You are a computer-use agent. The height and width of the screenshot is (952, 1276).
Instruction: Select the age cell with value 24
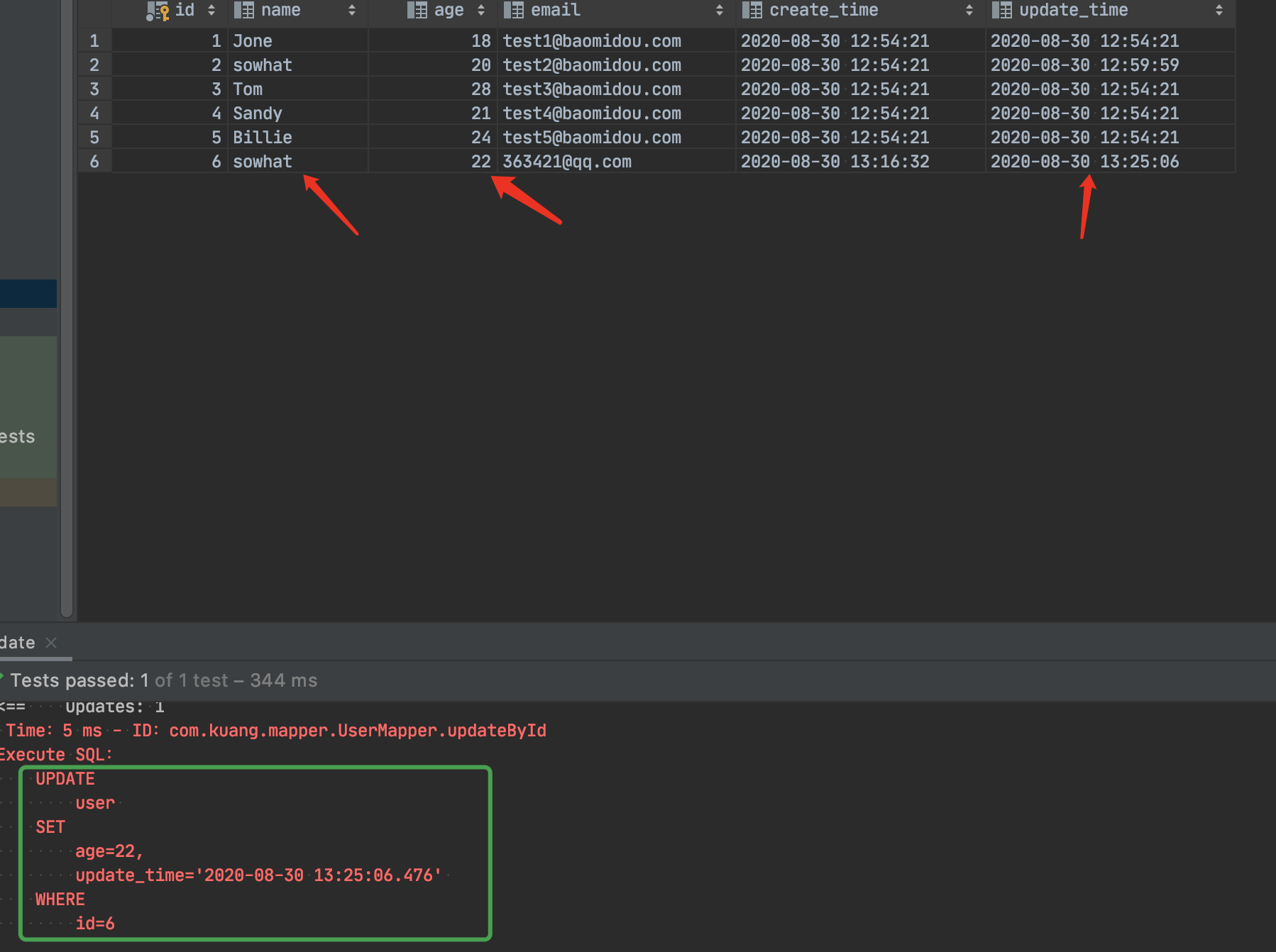pyautogui.click(x=432, y=138)
